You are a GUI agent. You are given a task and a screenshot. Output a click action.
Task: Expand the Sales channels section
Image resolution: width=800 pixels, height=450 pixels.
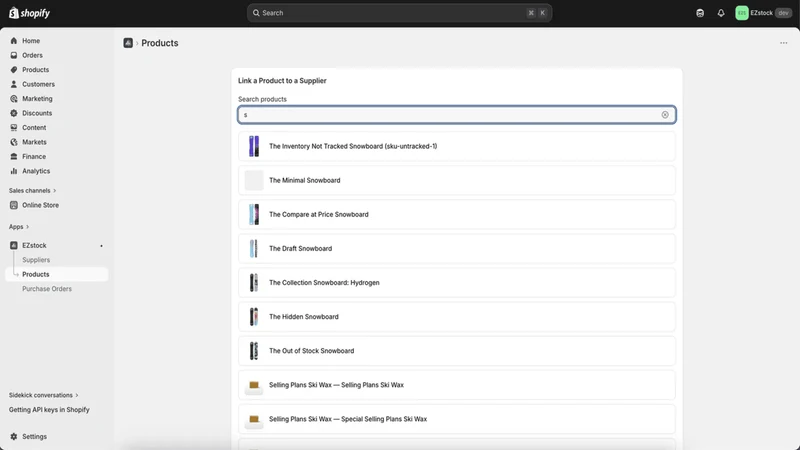[32, 190]
